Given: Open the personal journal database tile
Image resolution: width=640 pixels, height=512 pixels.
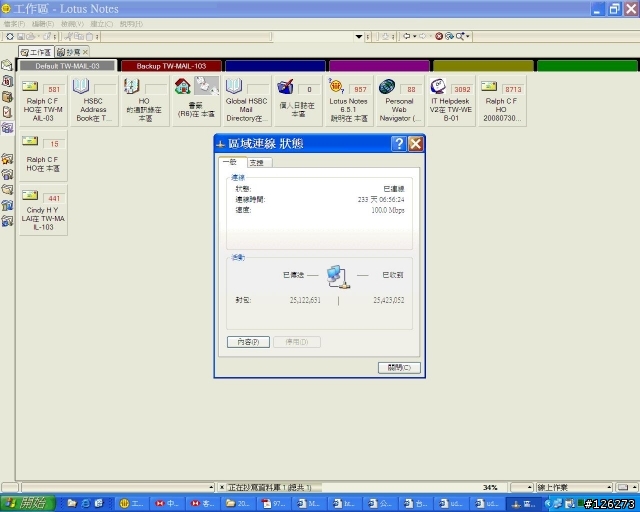Looking at the screenshot, I should tap(298, 101).
